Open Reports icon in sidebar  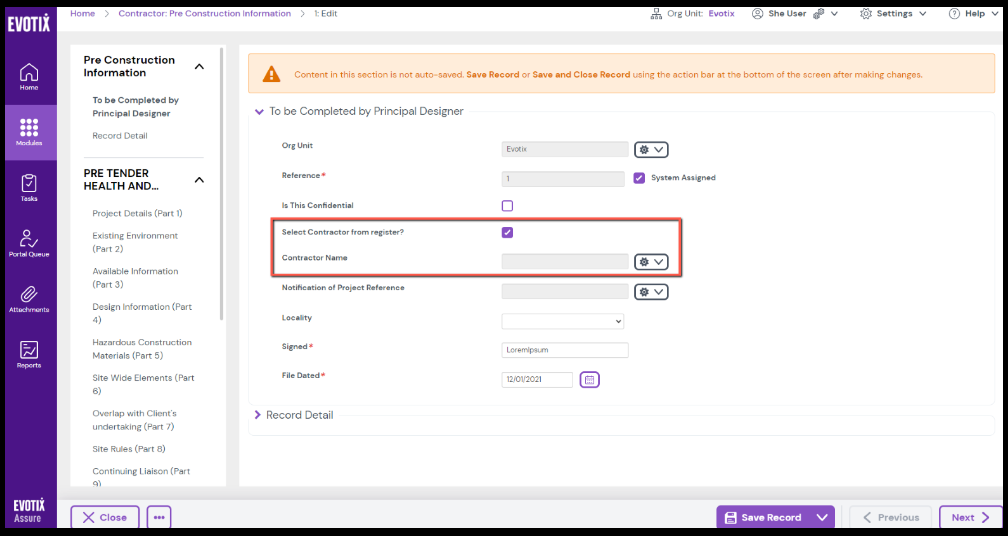tap(29, 354)
